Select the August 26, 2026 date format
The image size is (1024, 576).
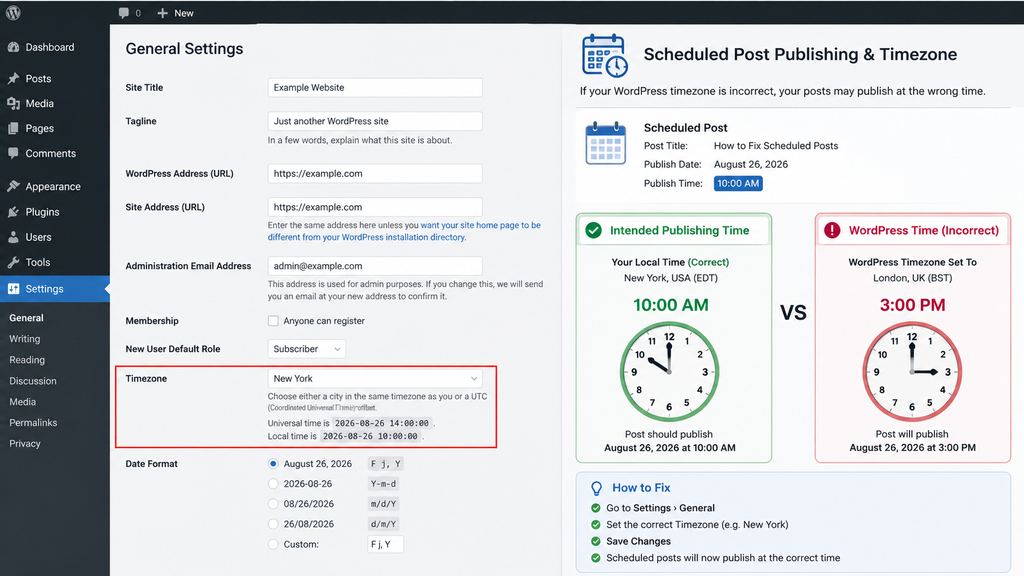pyautogui.click(x=273, y=464)
